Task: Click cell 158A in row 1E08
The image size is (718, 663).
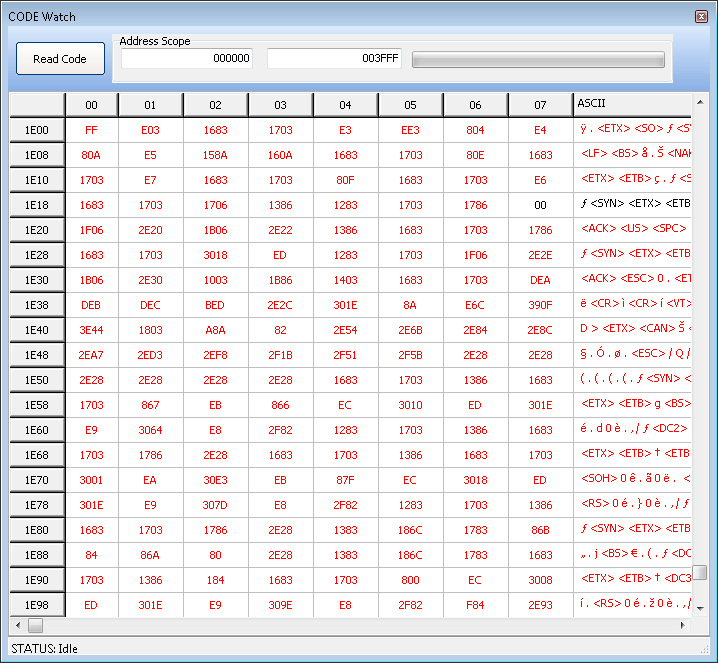Action: (215, 155)
